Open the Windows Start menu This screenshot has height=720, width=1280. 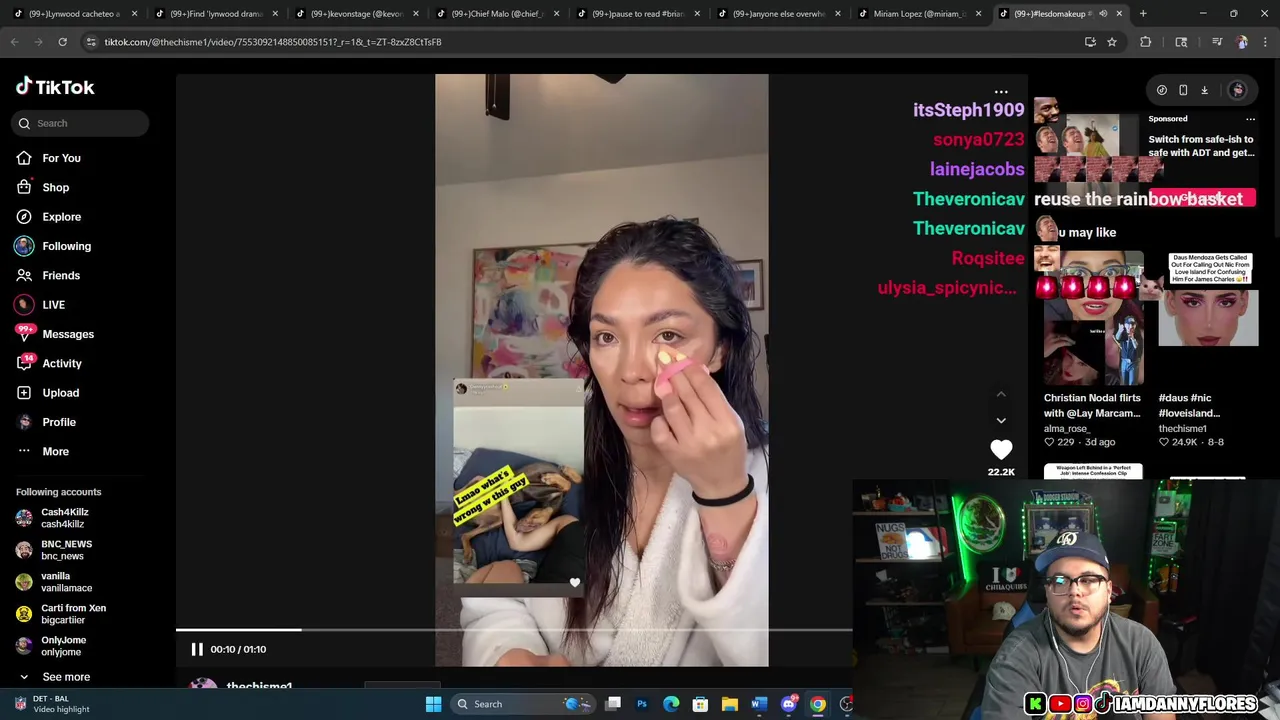click(x=433, y=704)
